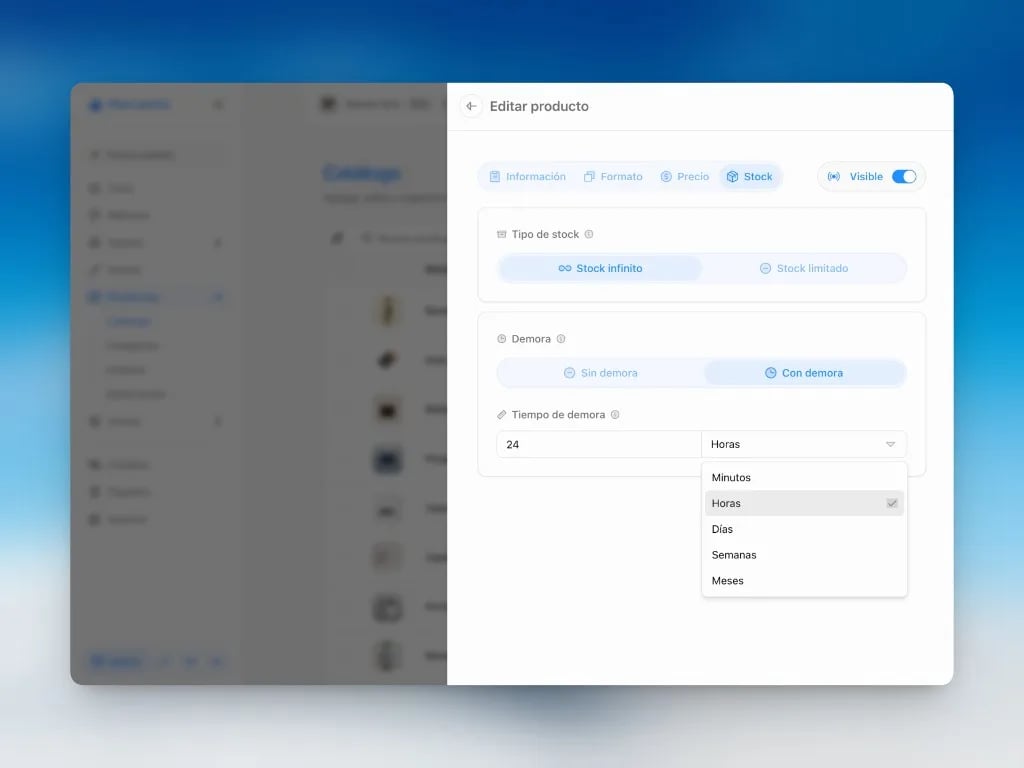The height and width of the screenshot is (768, 1024).
Task: Pick Días from the unit list
Action: [804, 529]
